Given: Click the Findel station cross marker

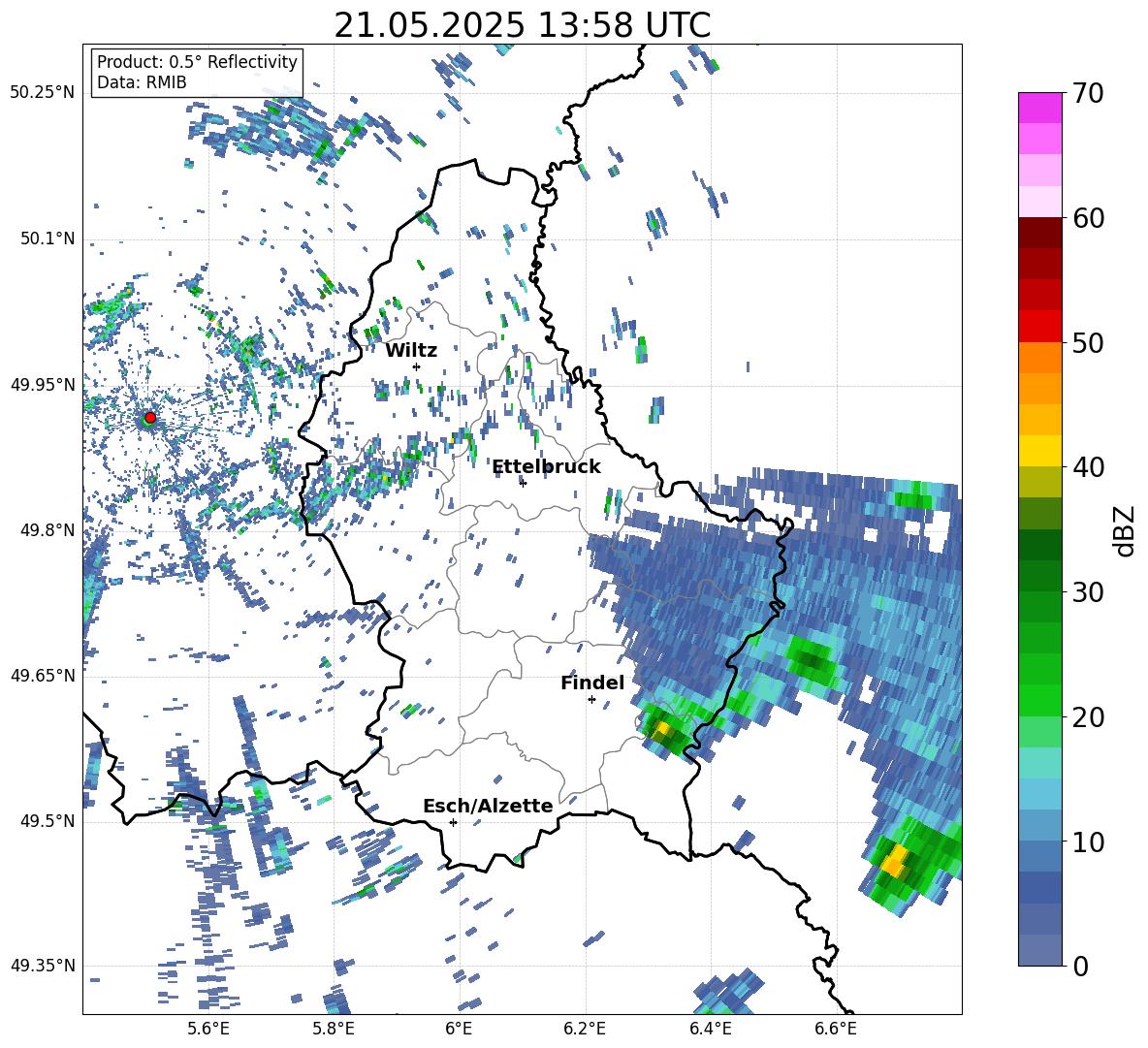Looking at the screenshot, I should (x=591, y=700).
